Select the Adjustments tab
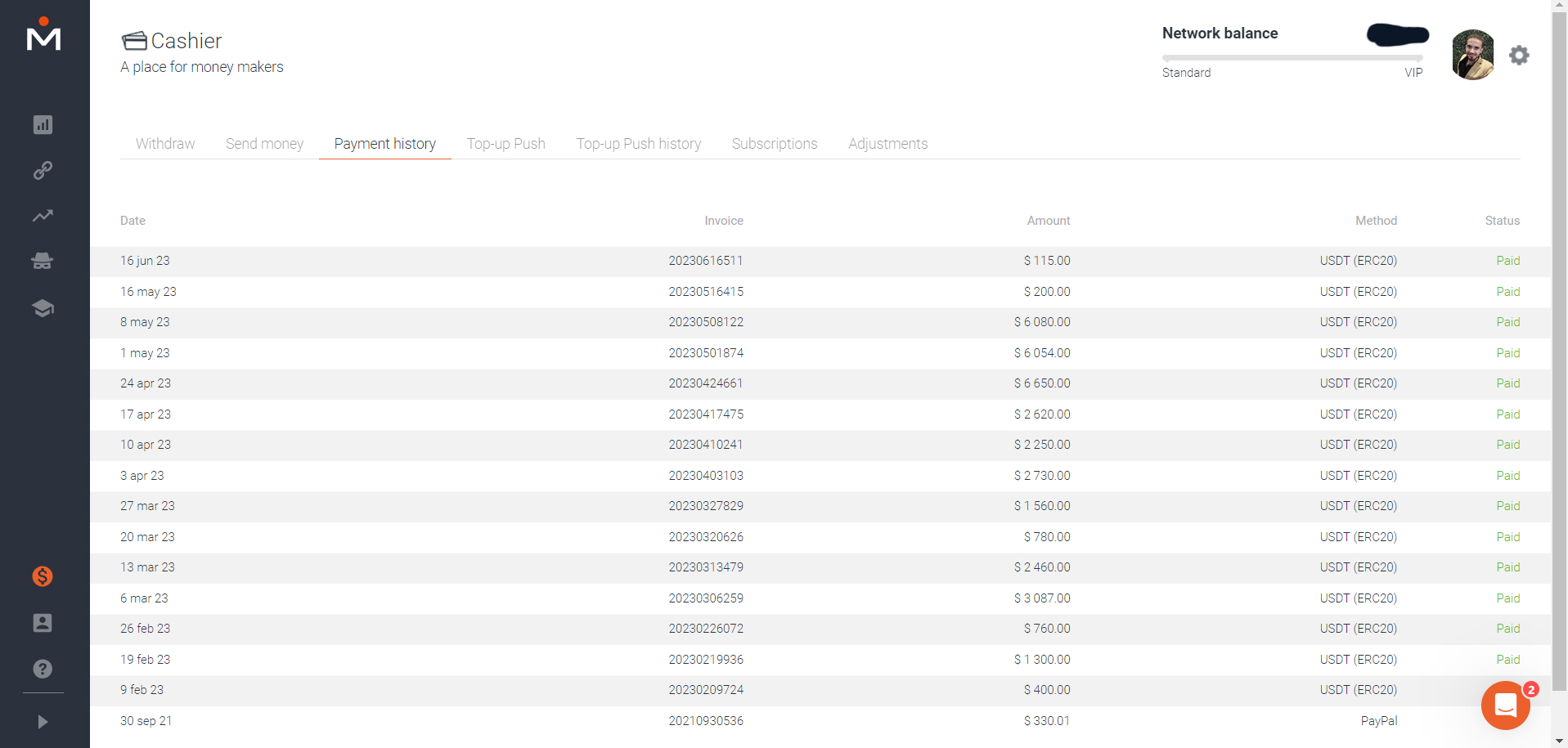 (x=887, y=144)
